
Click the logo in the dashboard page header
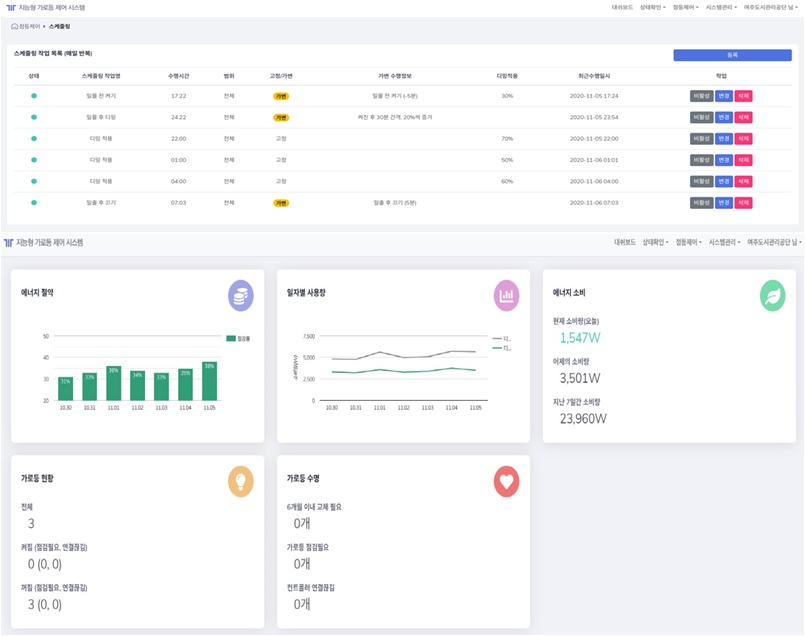[x=8, y=243]
